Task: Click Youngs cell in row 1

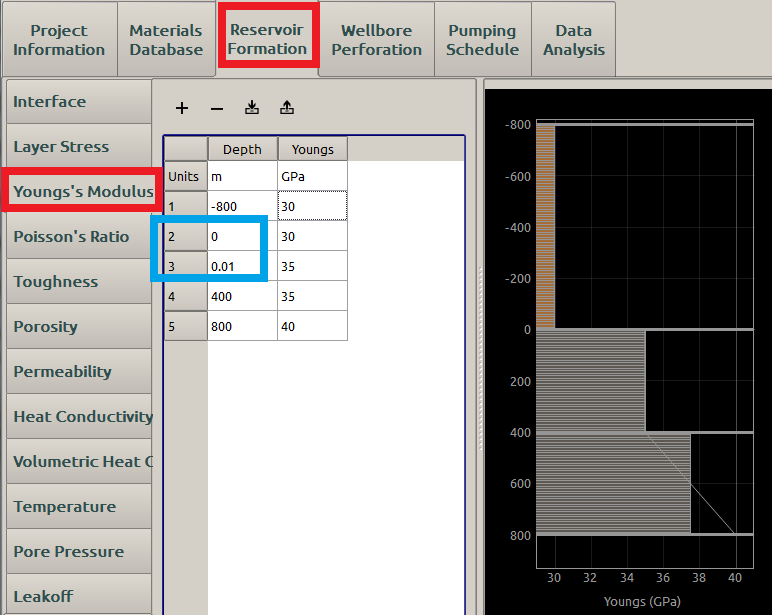Action: pyautogui.click(x=313, y=206)
